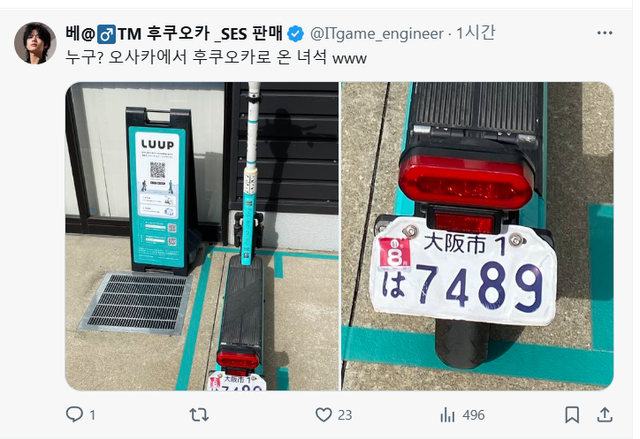Image resolution: width=640 pixels, height=439 pixels.
Task: Click the blue verified checkmark badge
Action: point(296,34)
